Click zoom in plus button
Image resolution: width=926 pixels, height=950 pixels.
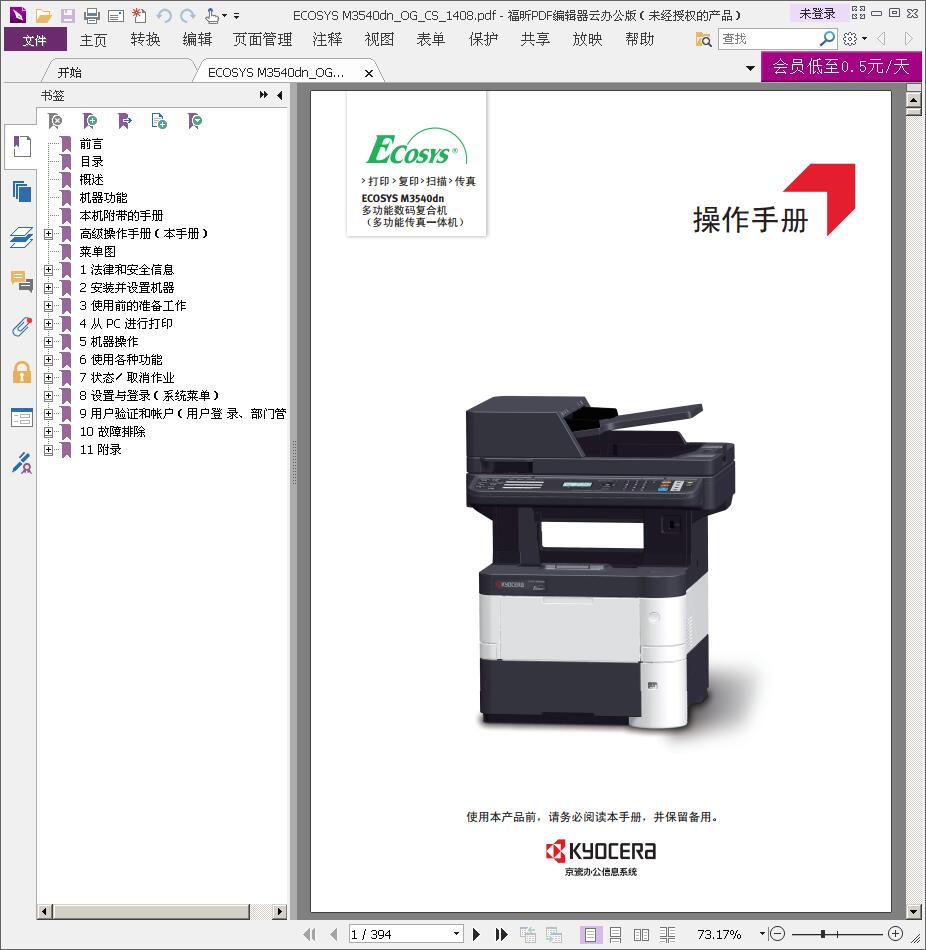point(895,934)
